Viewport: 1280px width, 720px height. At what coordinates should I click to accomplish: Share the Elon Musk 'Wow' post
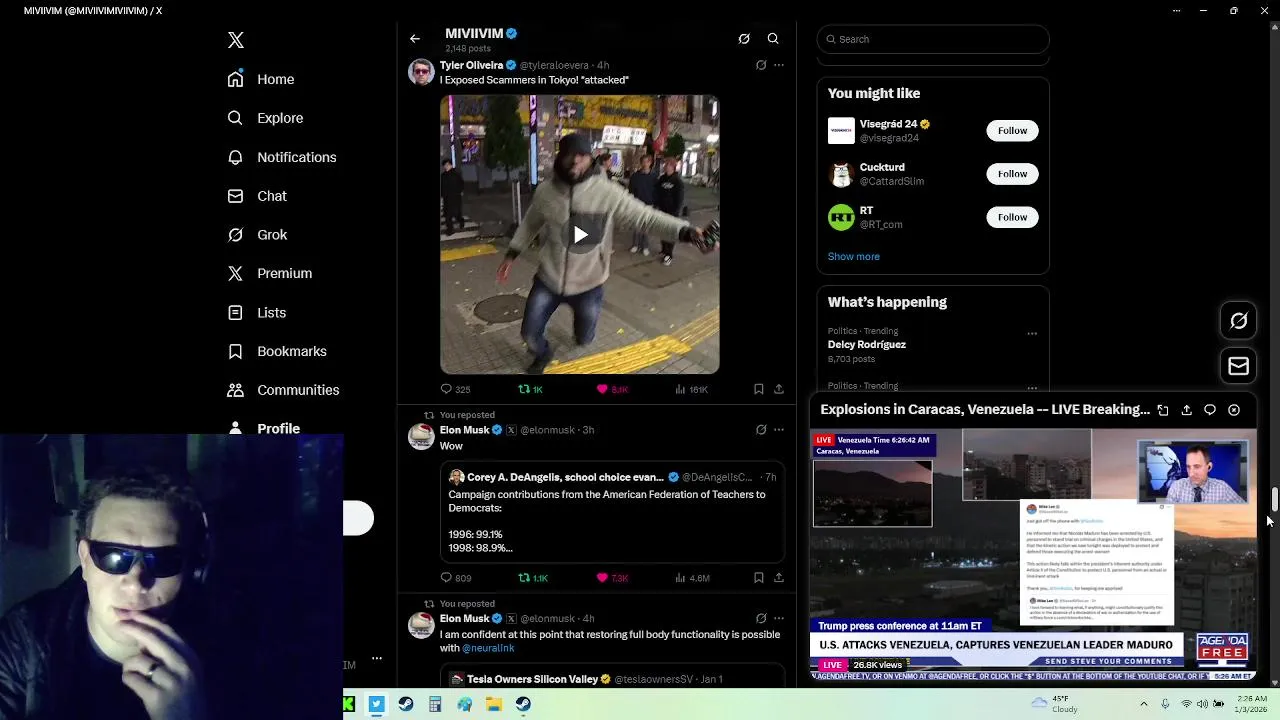(779, 578)
